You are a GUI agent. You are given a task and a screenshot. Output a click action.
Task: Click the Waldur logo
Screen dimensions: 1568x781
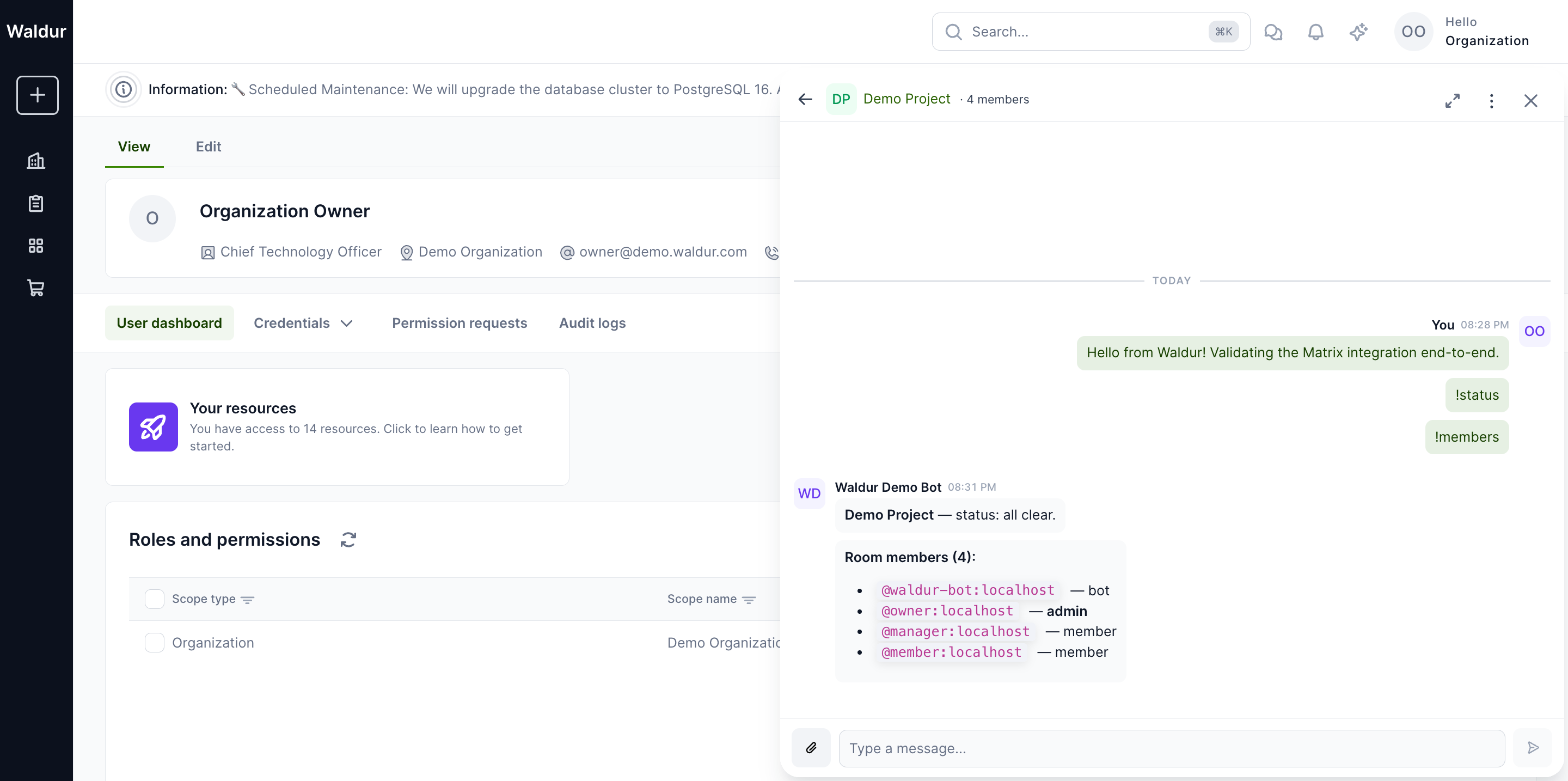pos(36,31)
